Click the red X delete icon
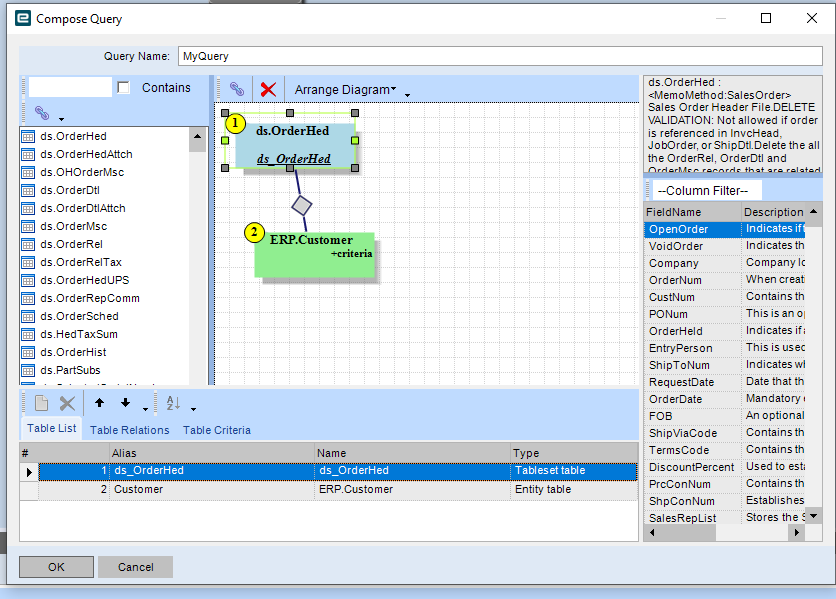The image size is (836, 599). click(268, 89)
